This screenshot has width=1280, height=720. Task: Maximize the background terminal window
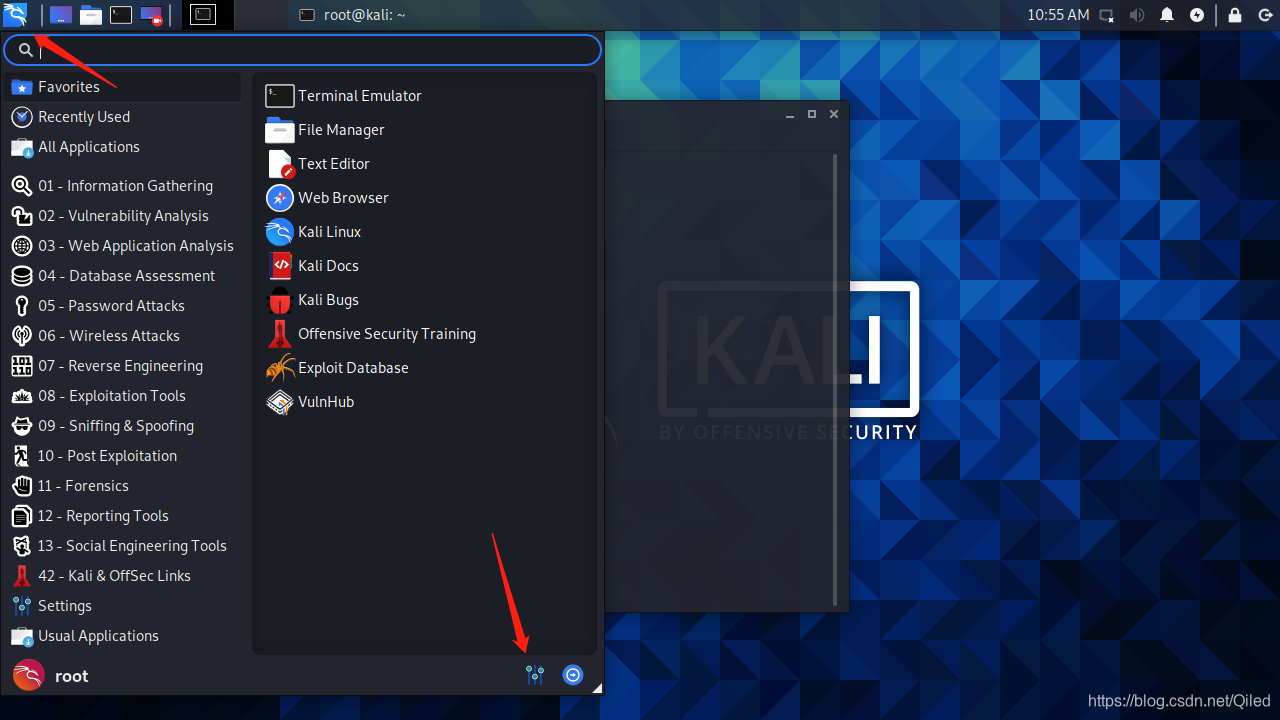[x=812, y=114]
